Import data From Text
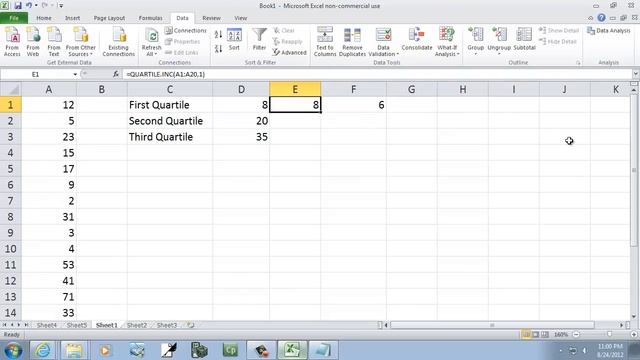This screenshot has height=360, width=640. point(54,42)
